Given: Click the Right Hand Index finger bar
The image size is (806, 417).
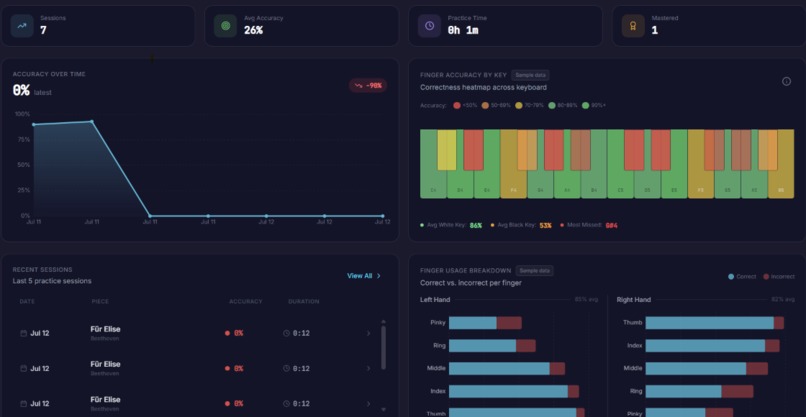Looking at the screenshot, I should pos(712,346).
